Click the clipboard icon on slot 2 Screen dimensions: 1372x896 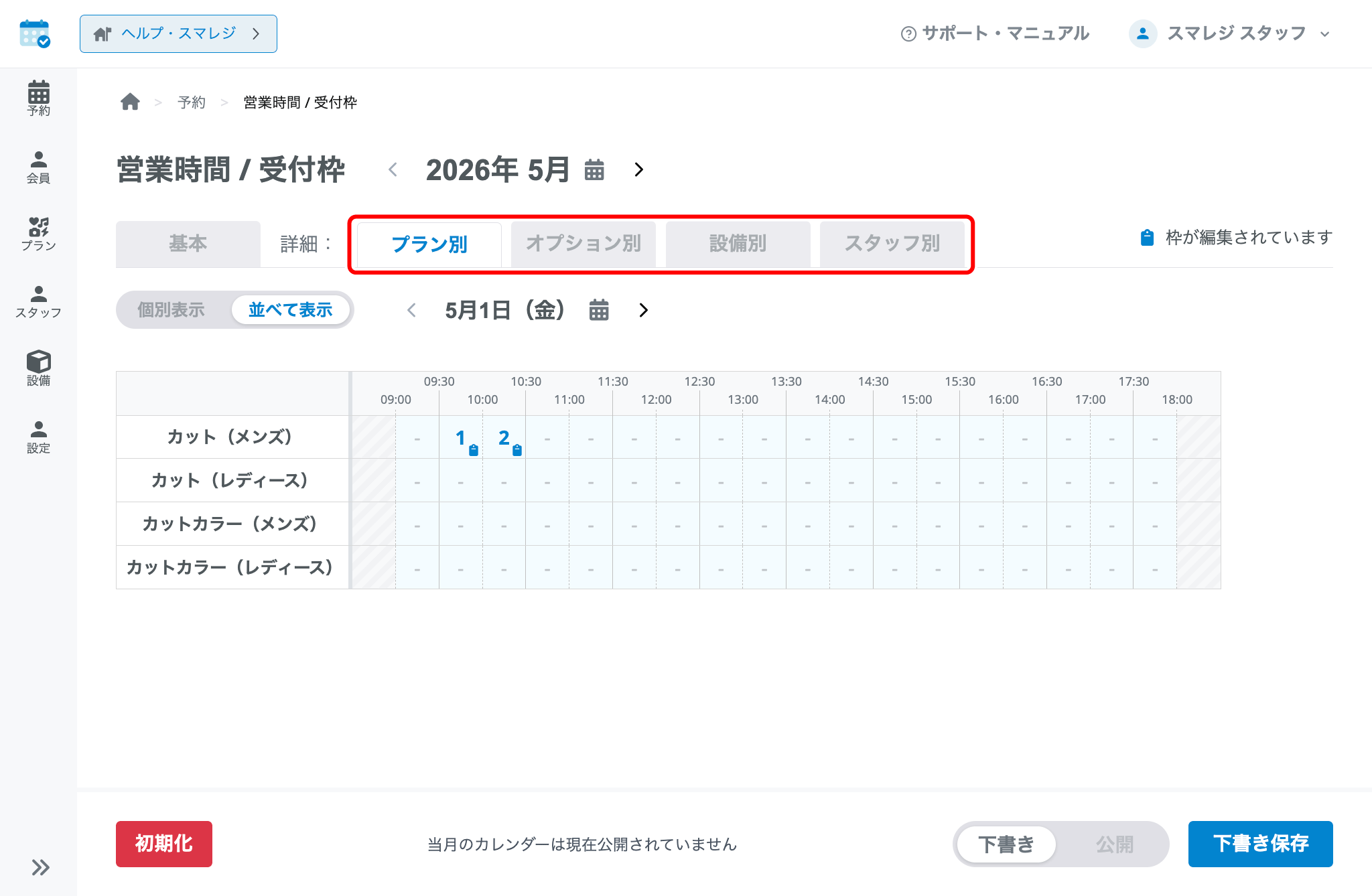click(517, 450)
